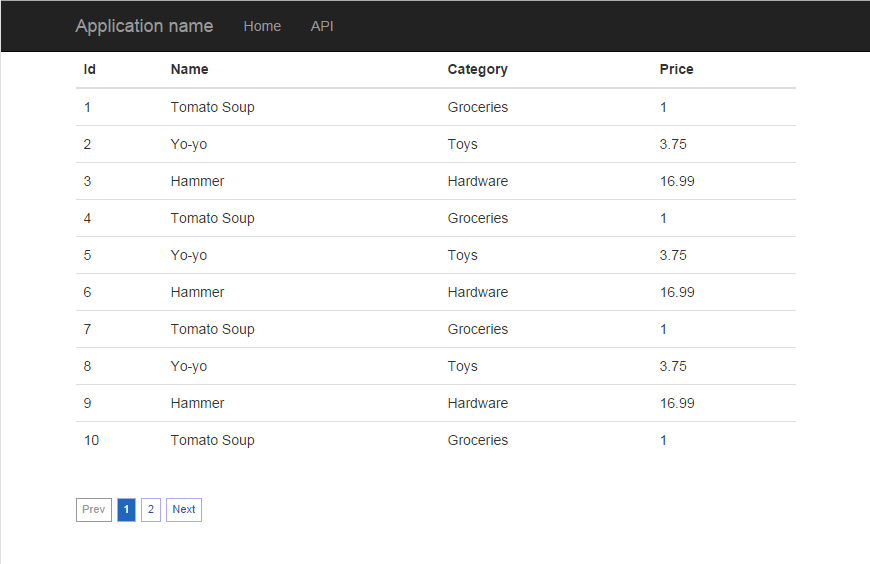Select the Yo-yo name in row 2

click(x=189, y=144)
